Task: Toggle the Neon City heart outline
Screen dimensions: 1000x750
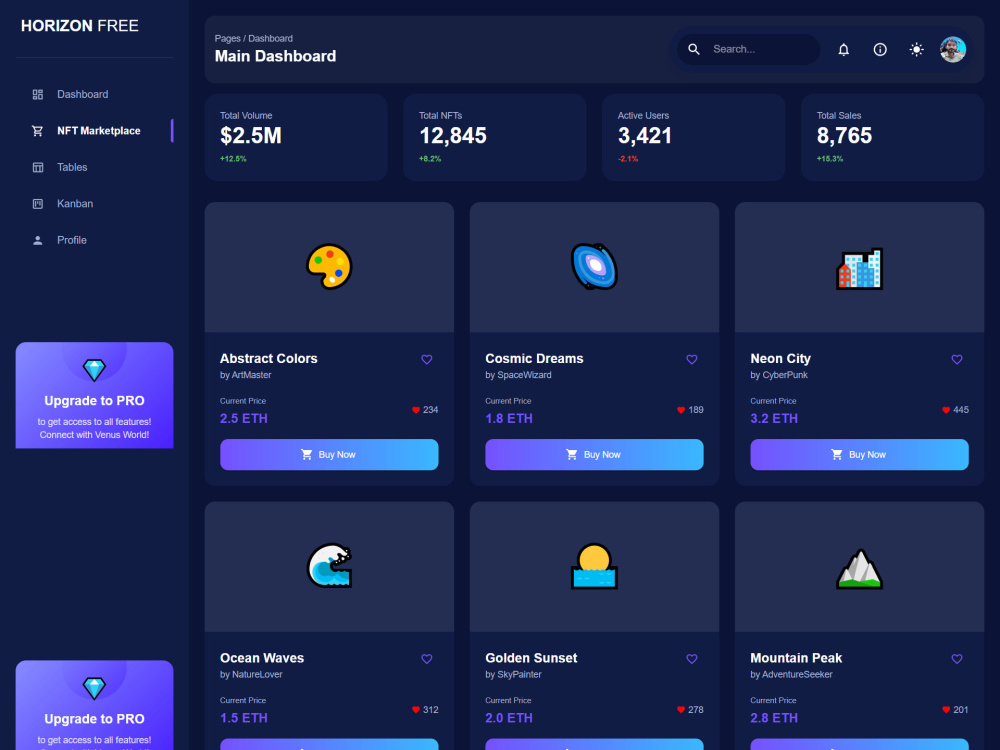Action: point(957,359)
